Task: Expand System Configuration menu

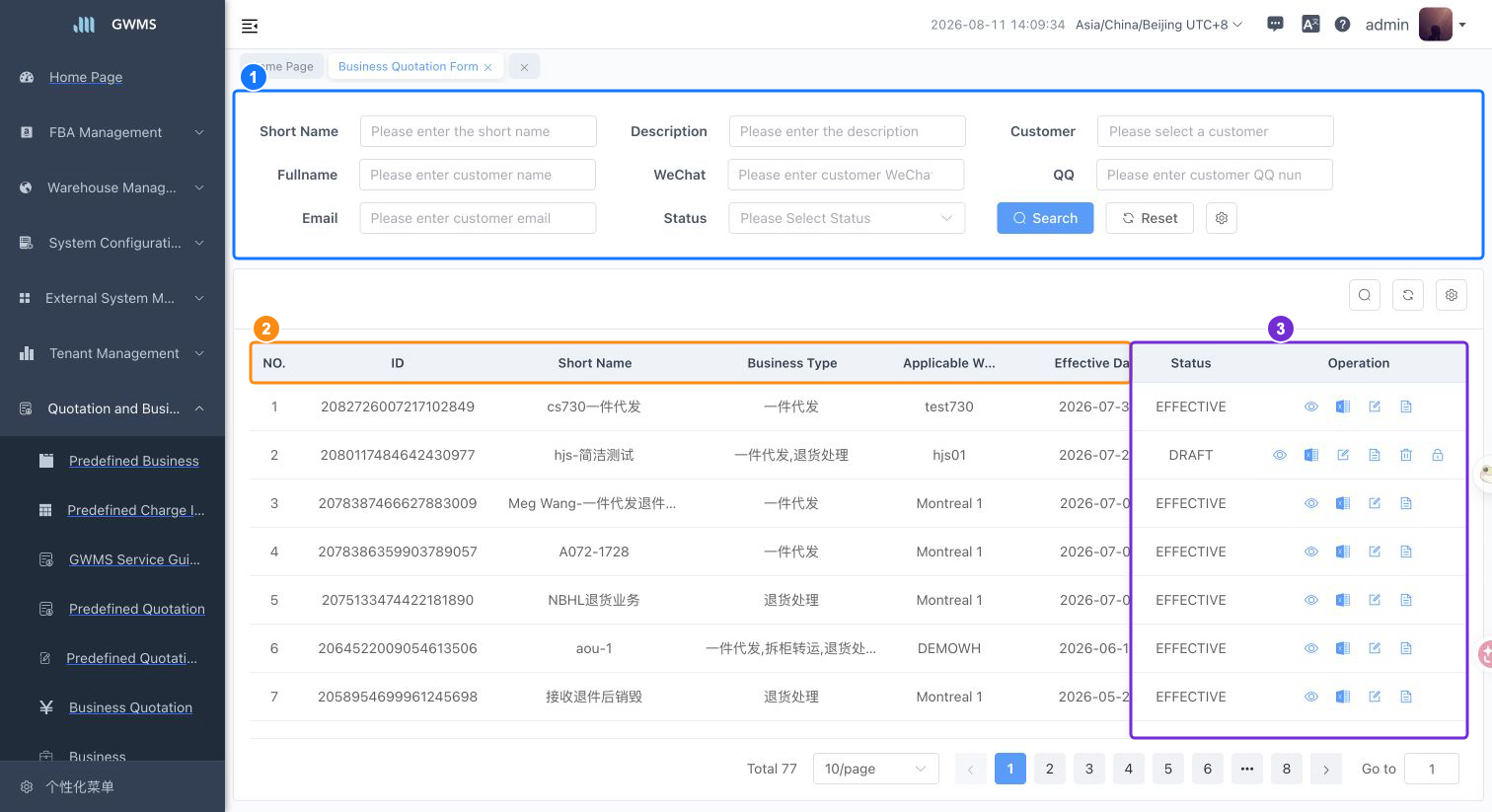Action: click(112, 243)
